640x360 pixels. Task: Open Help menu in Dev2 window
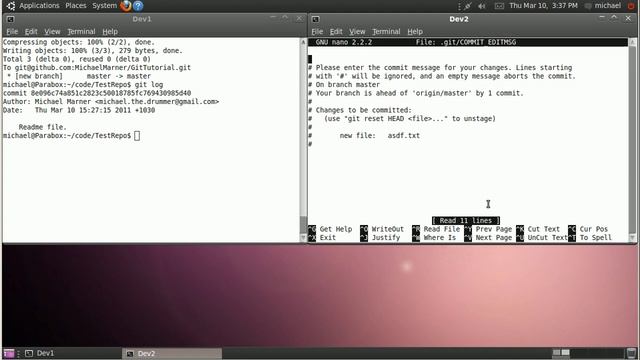pyautogui.click(x=415, y=31)
